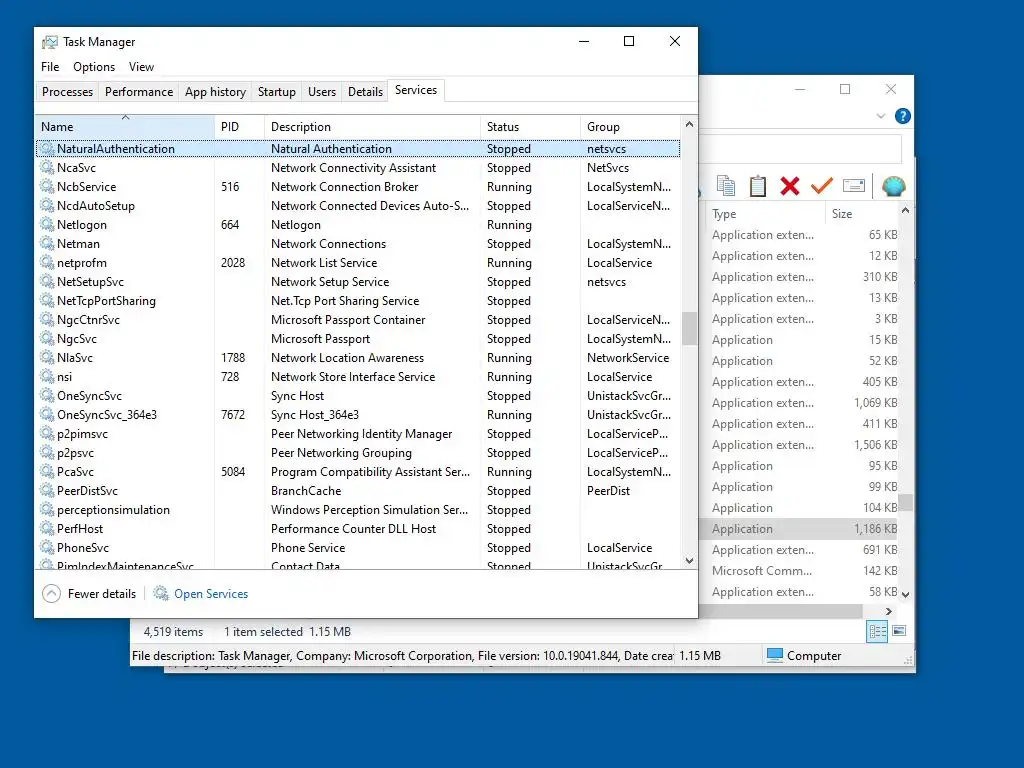Click the red X Delete icon in Explorer

click(790, 186)
